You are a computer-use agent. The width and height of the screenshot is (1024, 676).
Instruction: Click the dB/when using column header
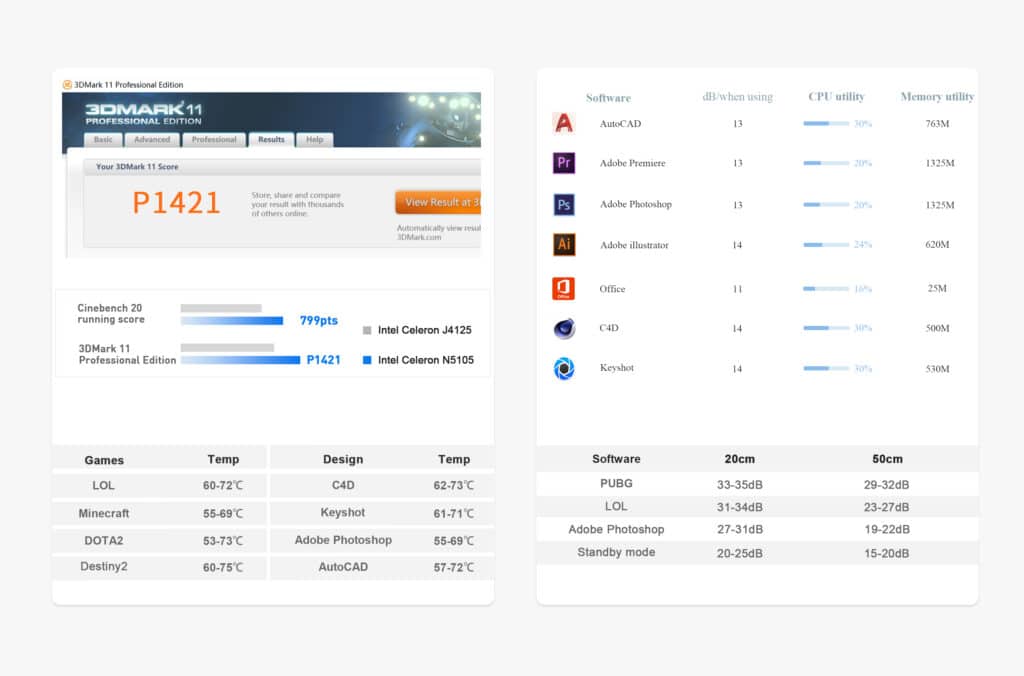(x=737, y=97)
